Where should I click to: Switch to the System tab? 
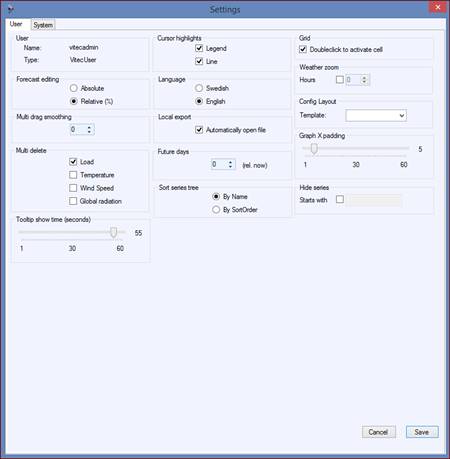click(43, 25)
